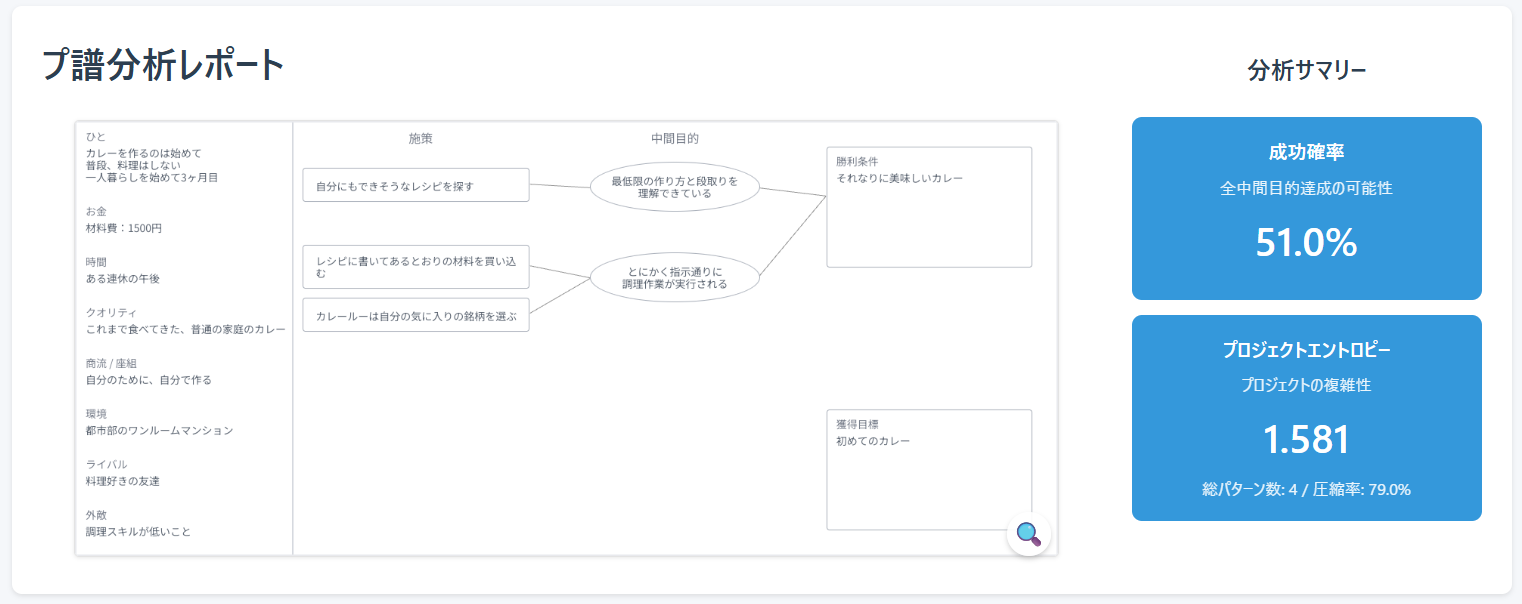
Task: Click the 勝利条件 box in the diagram
Action: (928, 207)
